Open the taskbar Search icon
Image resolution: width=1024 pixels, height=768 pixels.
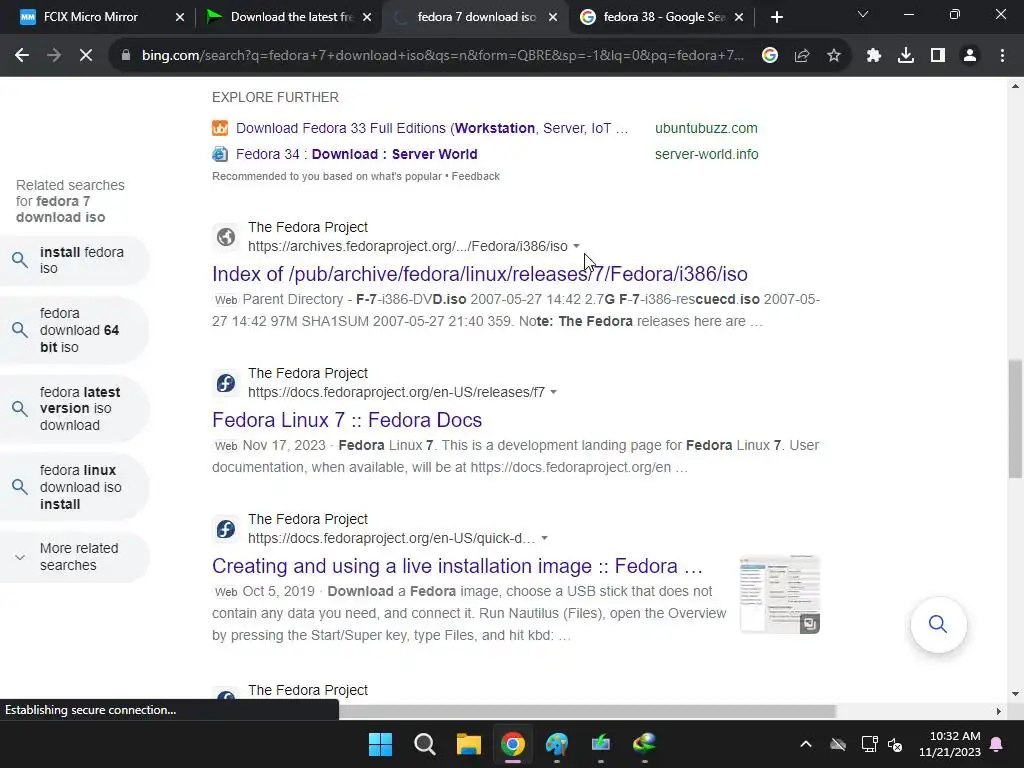(x=424, y=744)
